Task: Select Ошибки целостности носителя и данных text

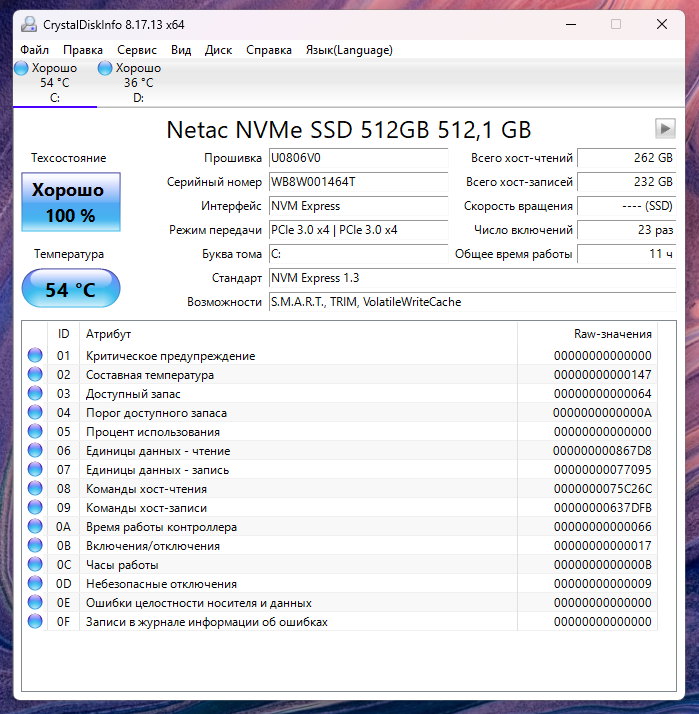Action: pos(199,603)
